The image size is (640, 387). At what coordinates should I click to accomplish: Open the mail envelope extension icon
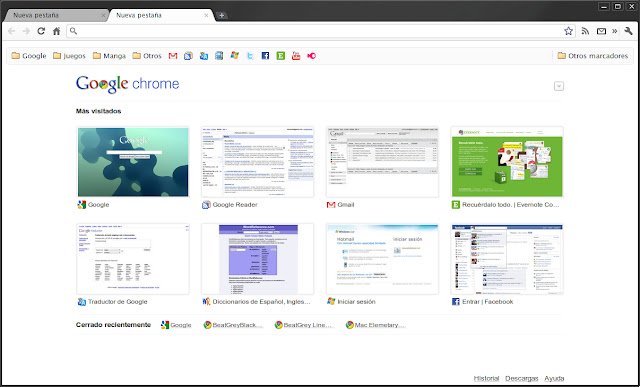click(x=601, y=31)
